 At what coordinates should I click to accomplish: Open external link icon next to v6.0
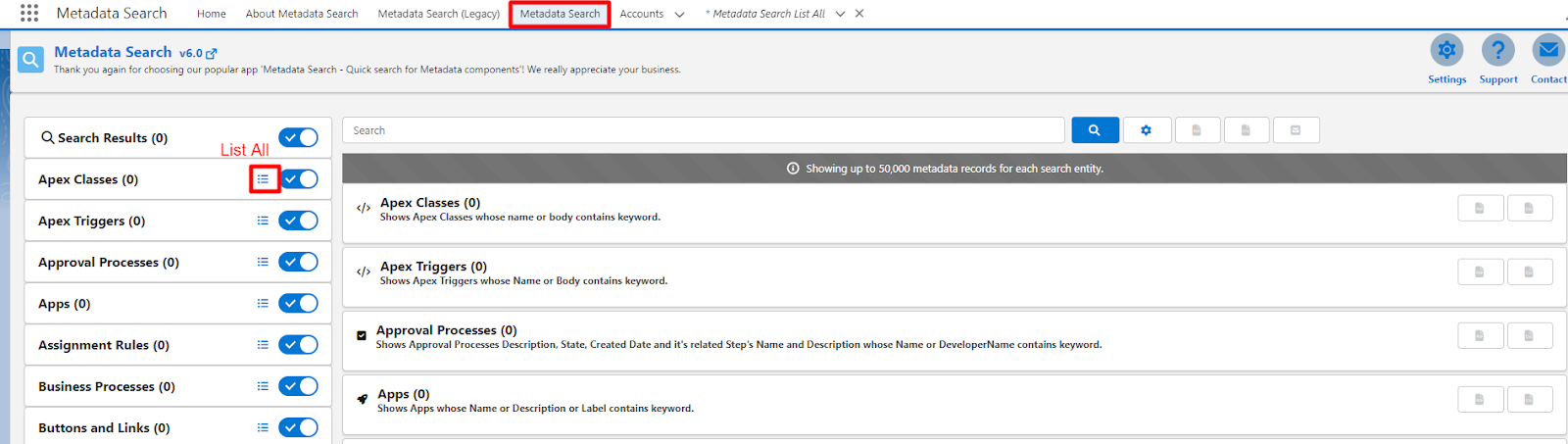point(212,53)
